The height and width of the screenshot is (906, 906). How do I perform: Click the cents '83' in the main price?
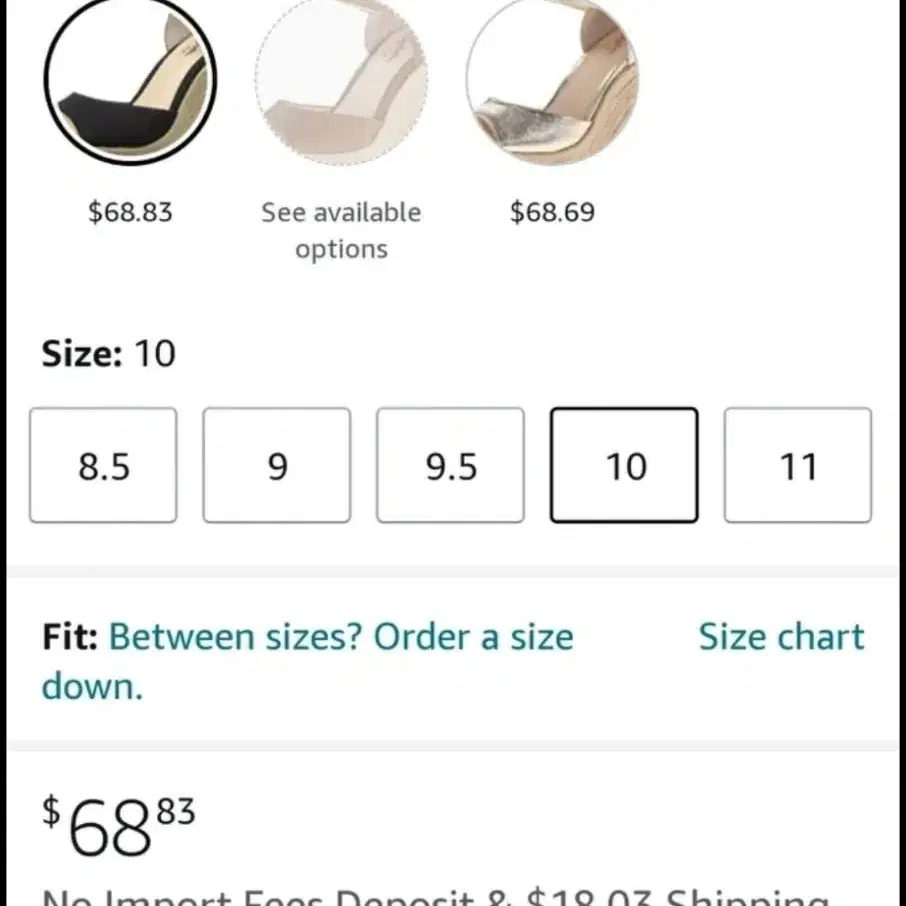click(176, 811)
